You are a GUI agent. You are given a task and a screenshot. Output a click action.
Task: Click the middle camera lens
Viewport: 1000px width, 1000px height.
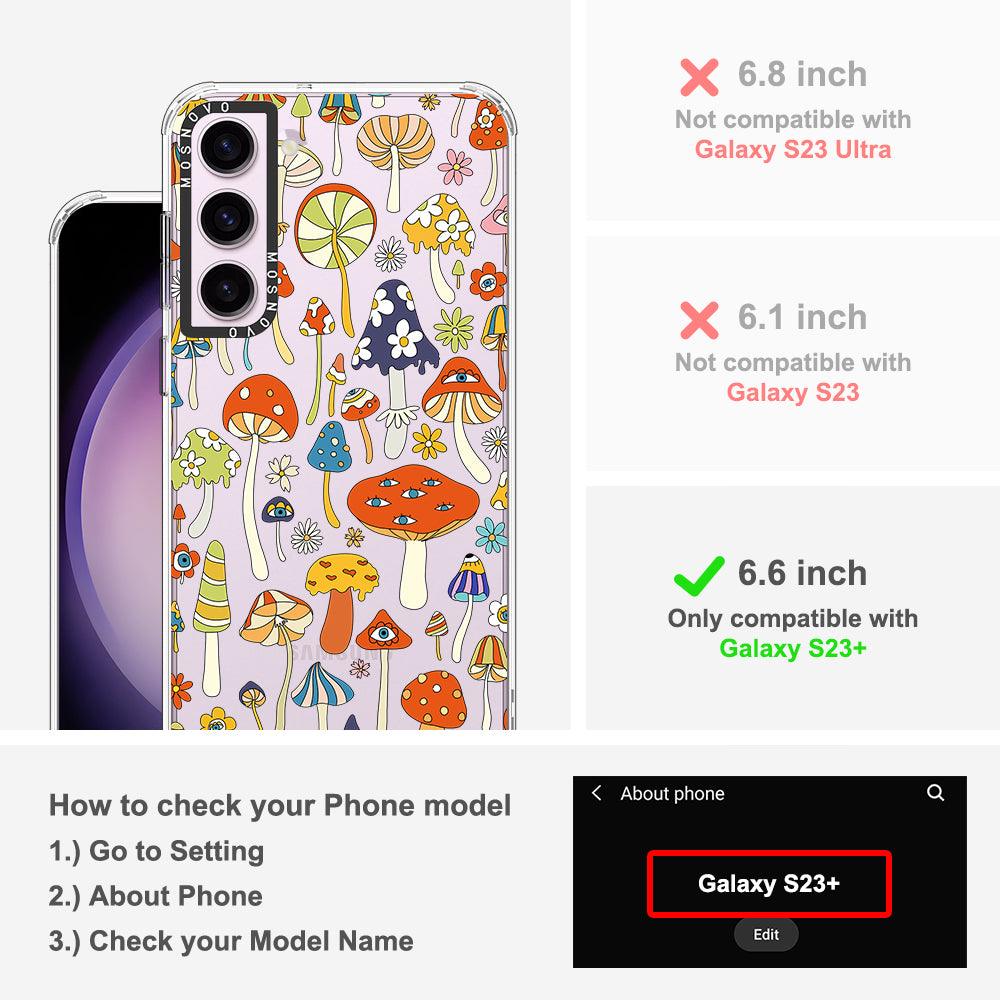tap(228, 219)
